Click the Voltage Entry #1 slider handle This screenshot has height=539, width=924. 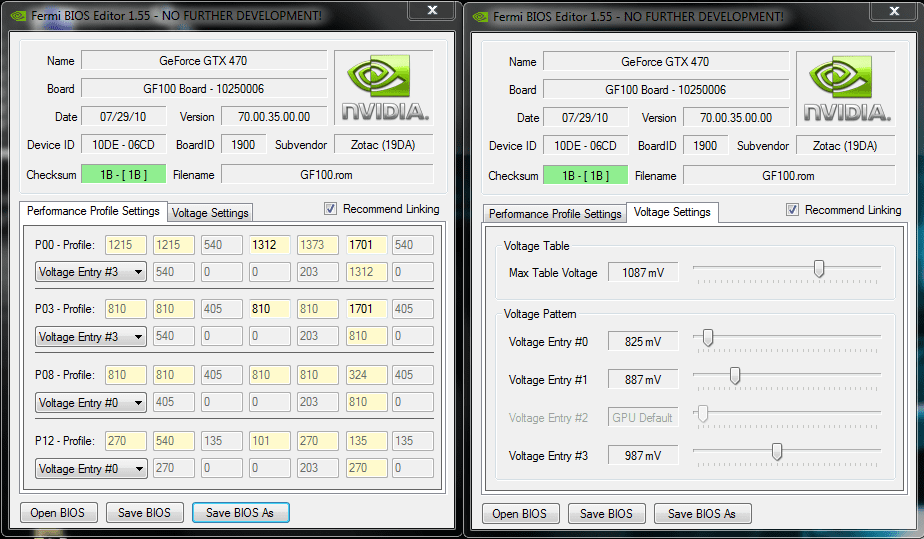pos(735,375)
